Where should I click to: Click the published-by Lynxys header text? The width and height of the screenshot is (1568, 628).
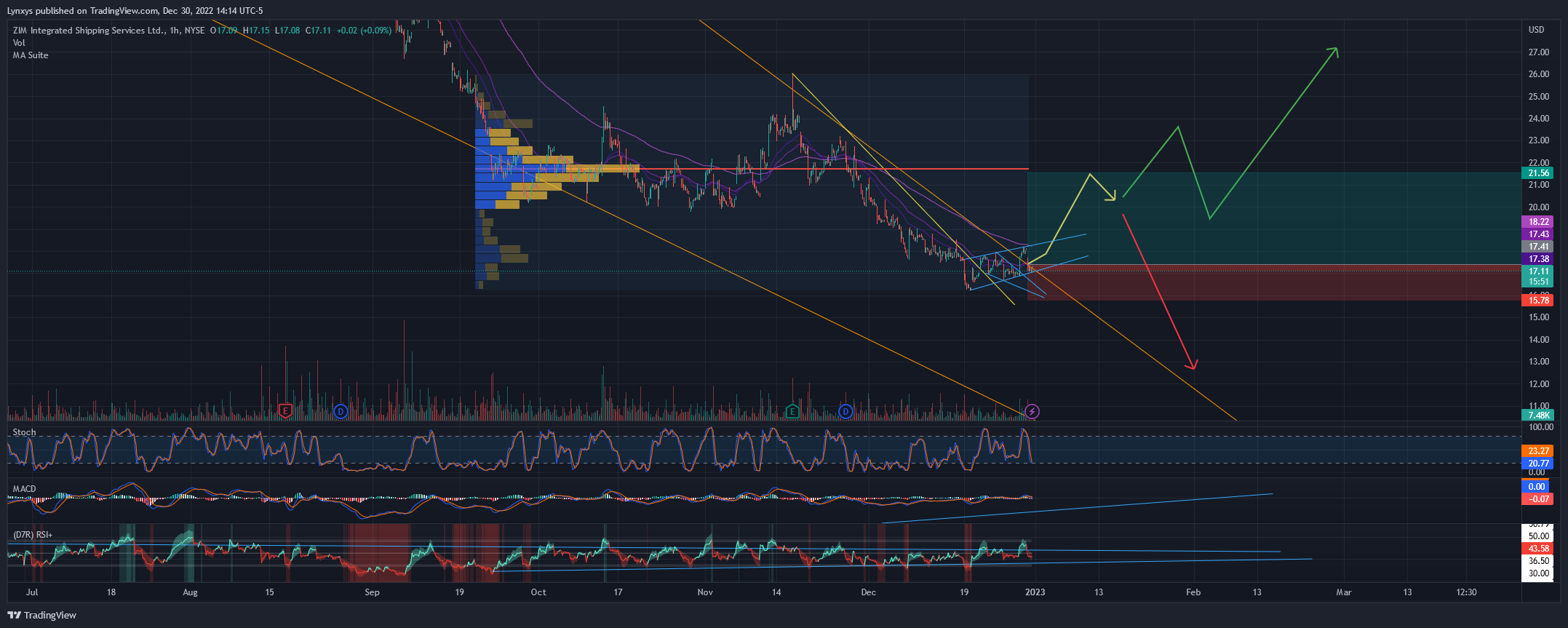point(135,11)
